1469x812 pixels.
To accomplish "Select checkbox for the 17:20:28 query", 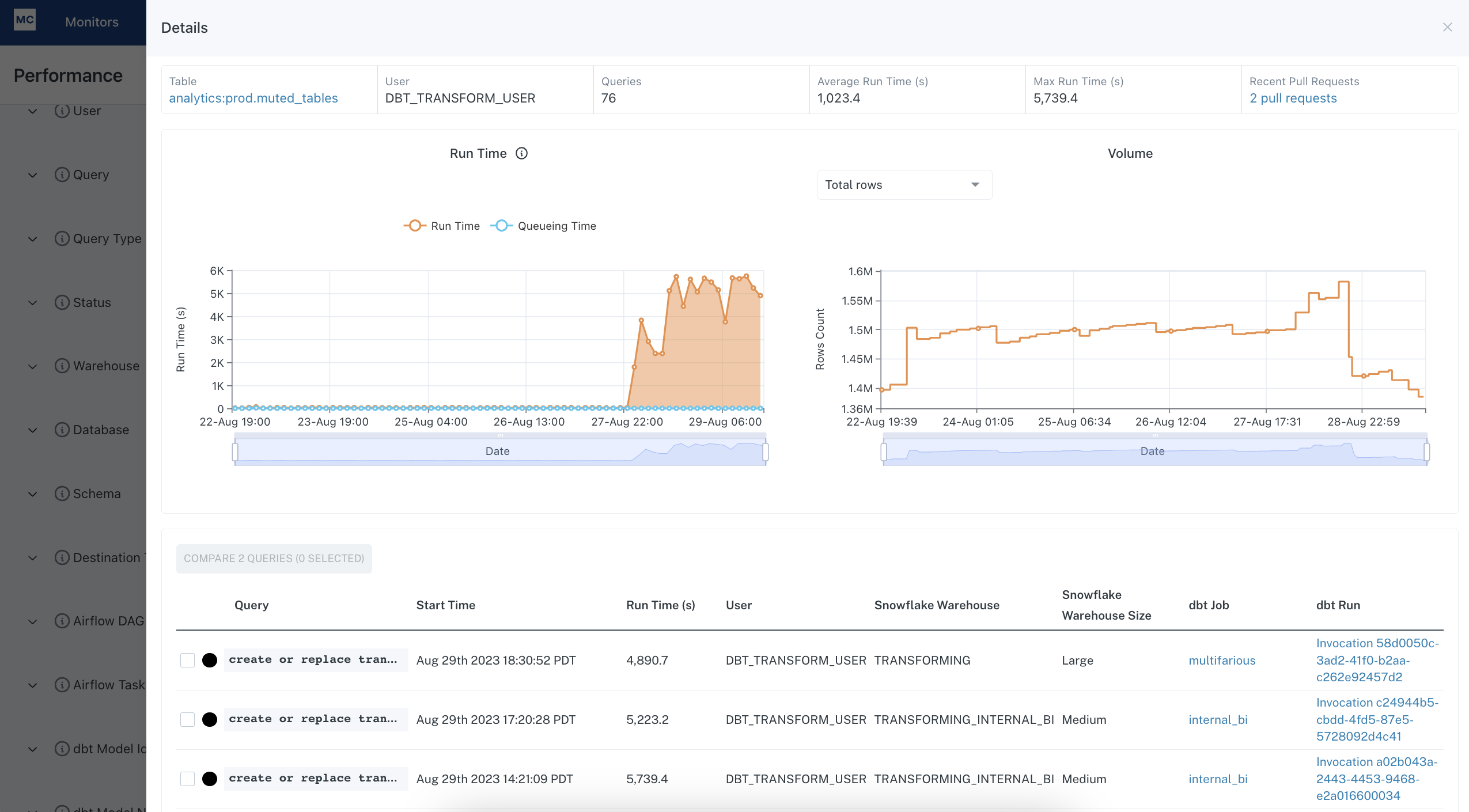I will [187, 719].
